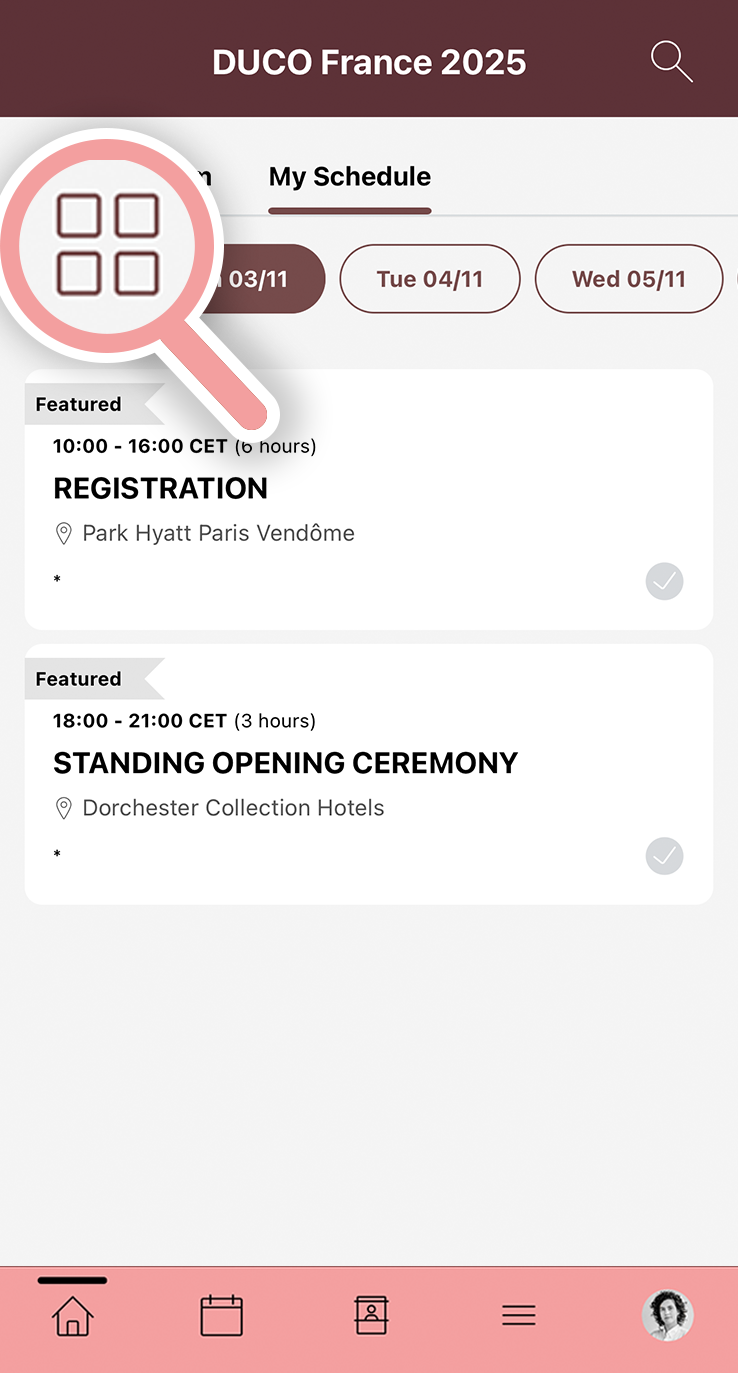The height and width of the screenshot is (1373, 738).
Task: Toggle the checkmark on STANDING OPENING CEREMONY
Action: [664, 856]
